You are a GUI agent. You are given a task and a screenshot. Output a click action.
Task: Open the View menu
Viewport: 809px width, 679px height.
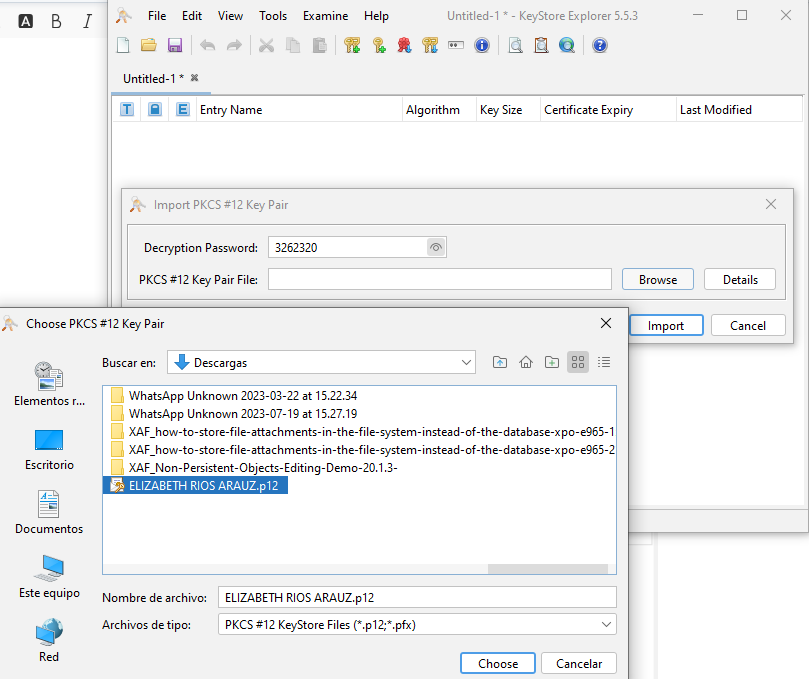pos(230,16)
